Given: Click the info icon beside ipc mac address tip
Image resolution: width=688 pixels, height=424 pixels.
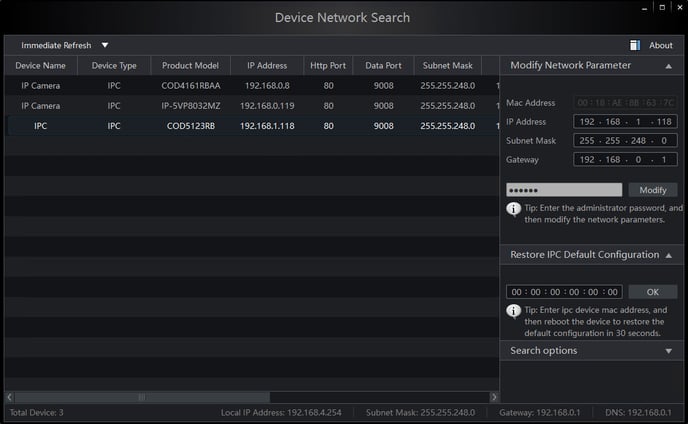Looking at the screenshot, I should point(513,311).
